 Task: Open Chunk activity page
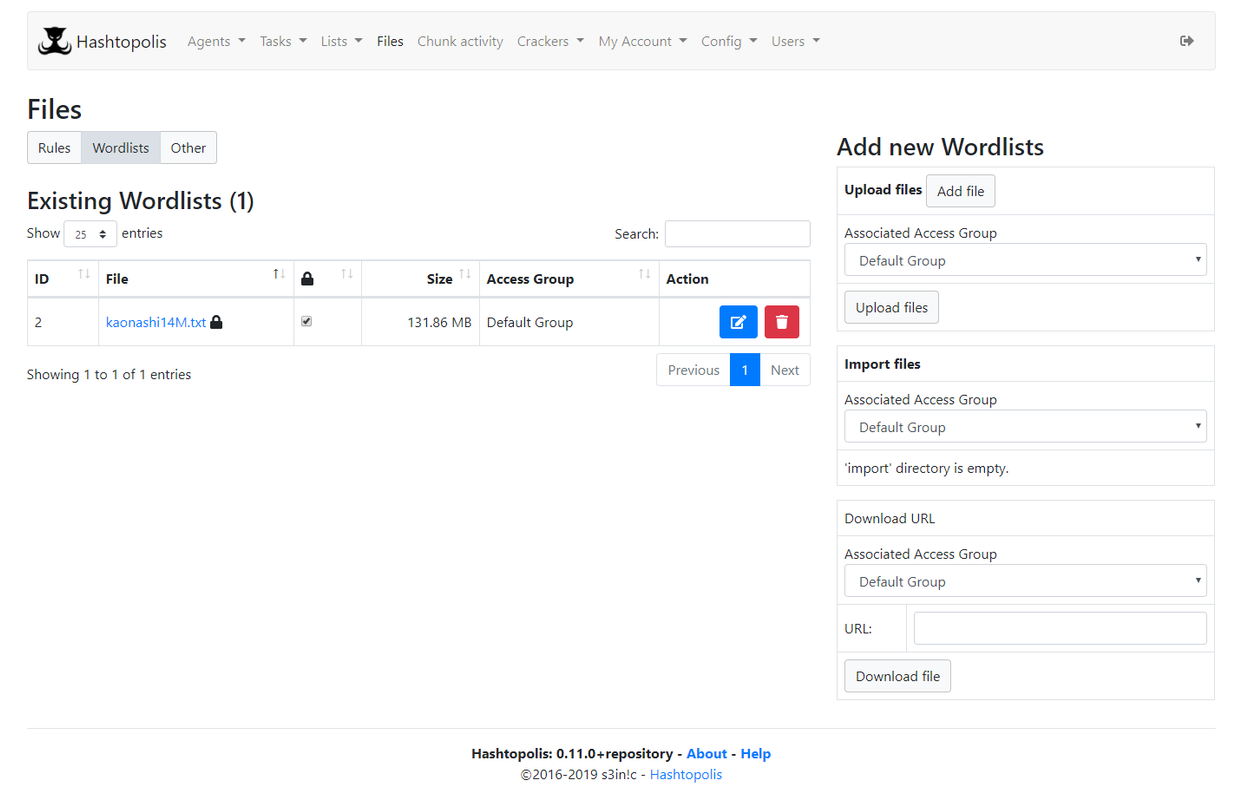point(460,41)
